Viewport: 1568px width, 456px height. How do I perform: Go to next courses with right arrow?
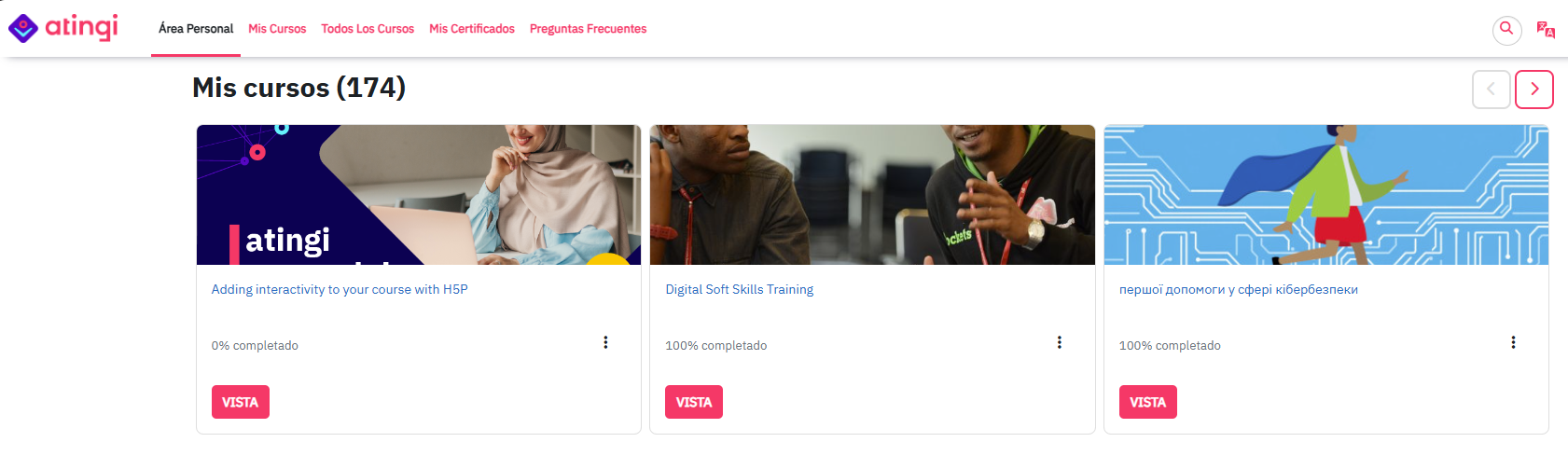pos(1534,90)
